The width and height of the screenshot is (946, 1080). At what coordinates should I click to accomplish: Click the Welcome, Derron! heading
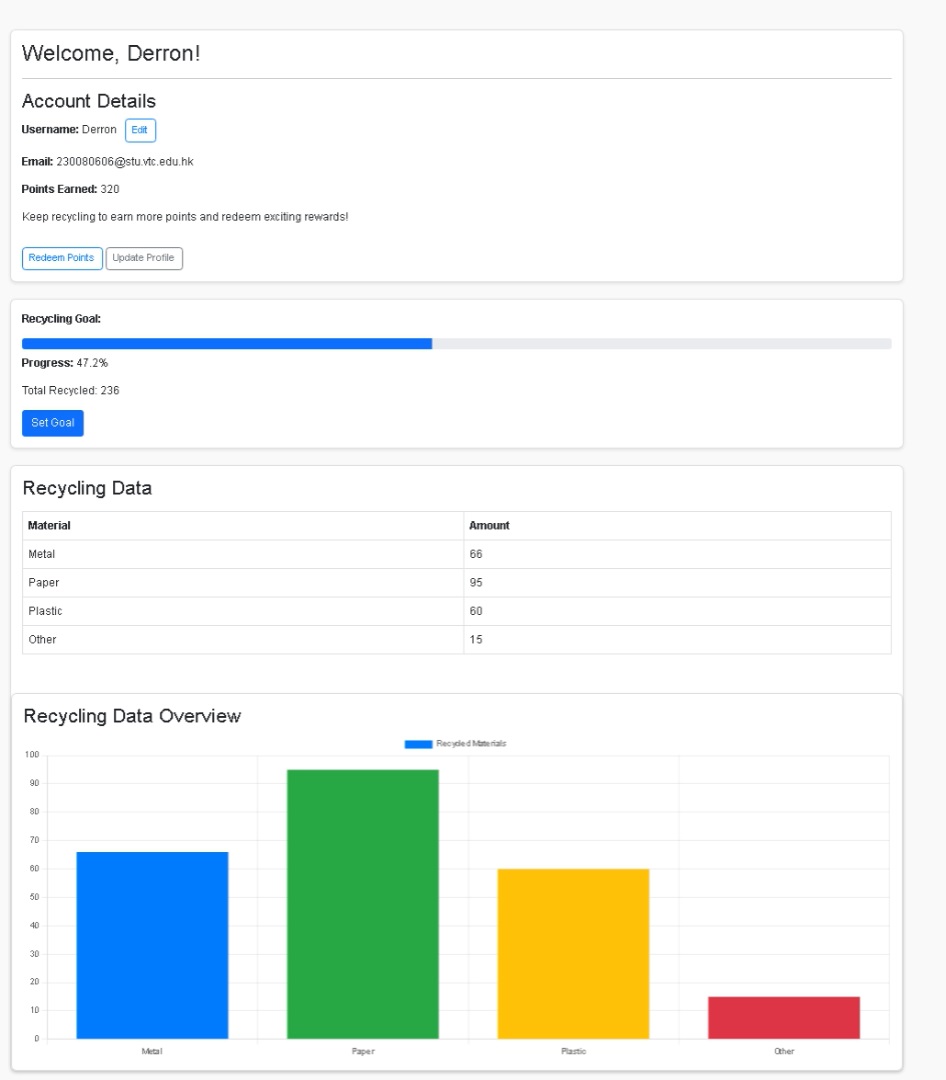(x=111, y=54)
